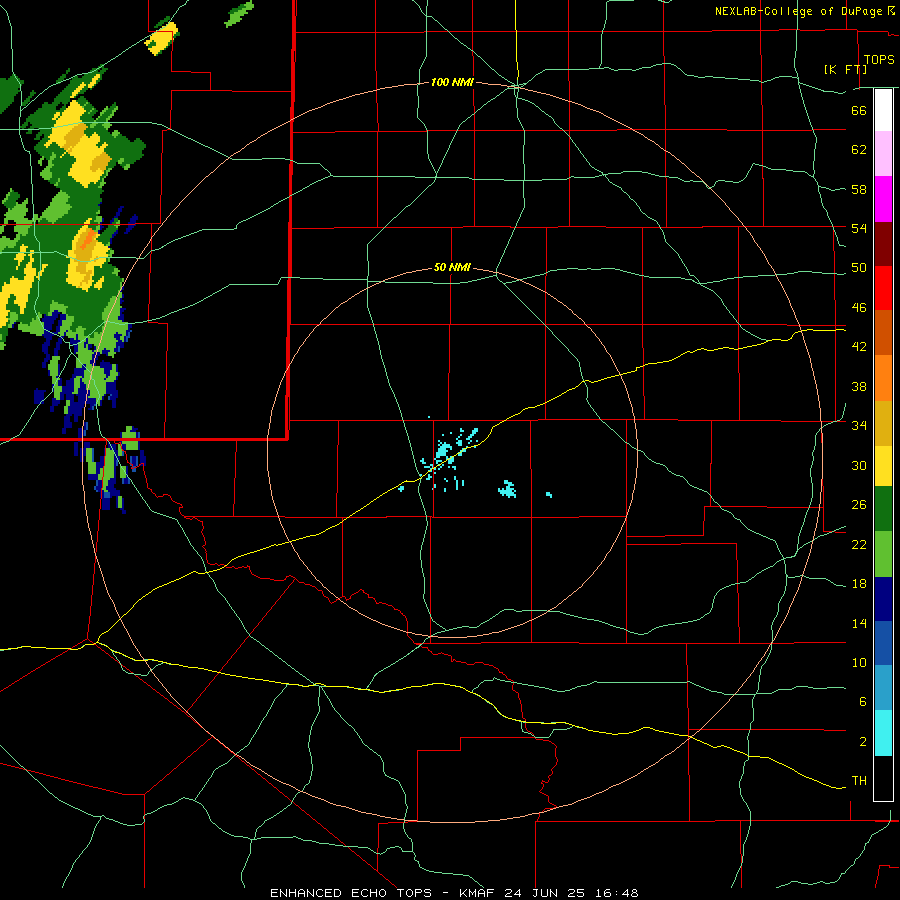Click the "14" legend value
Viewport: 900px width, 900px height.
click(859, 623)
